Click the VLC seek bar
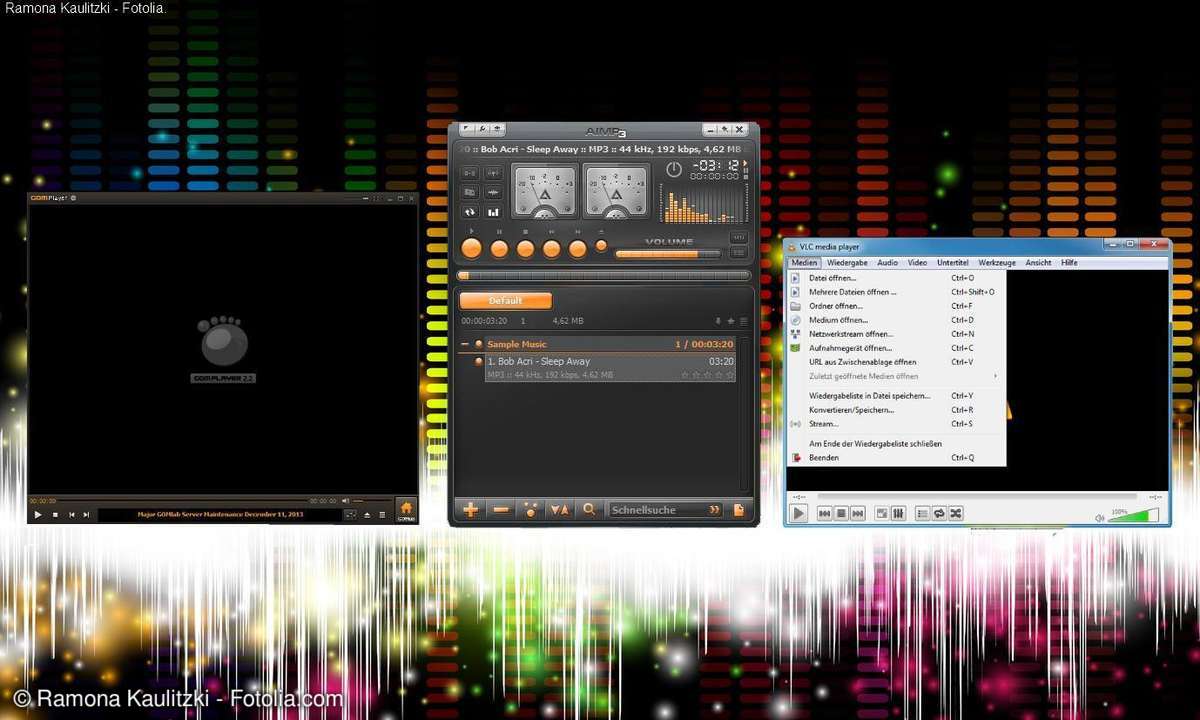The width and height of the screenshot is (1200, 720). tap(977, 496)
